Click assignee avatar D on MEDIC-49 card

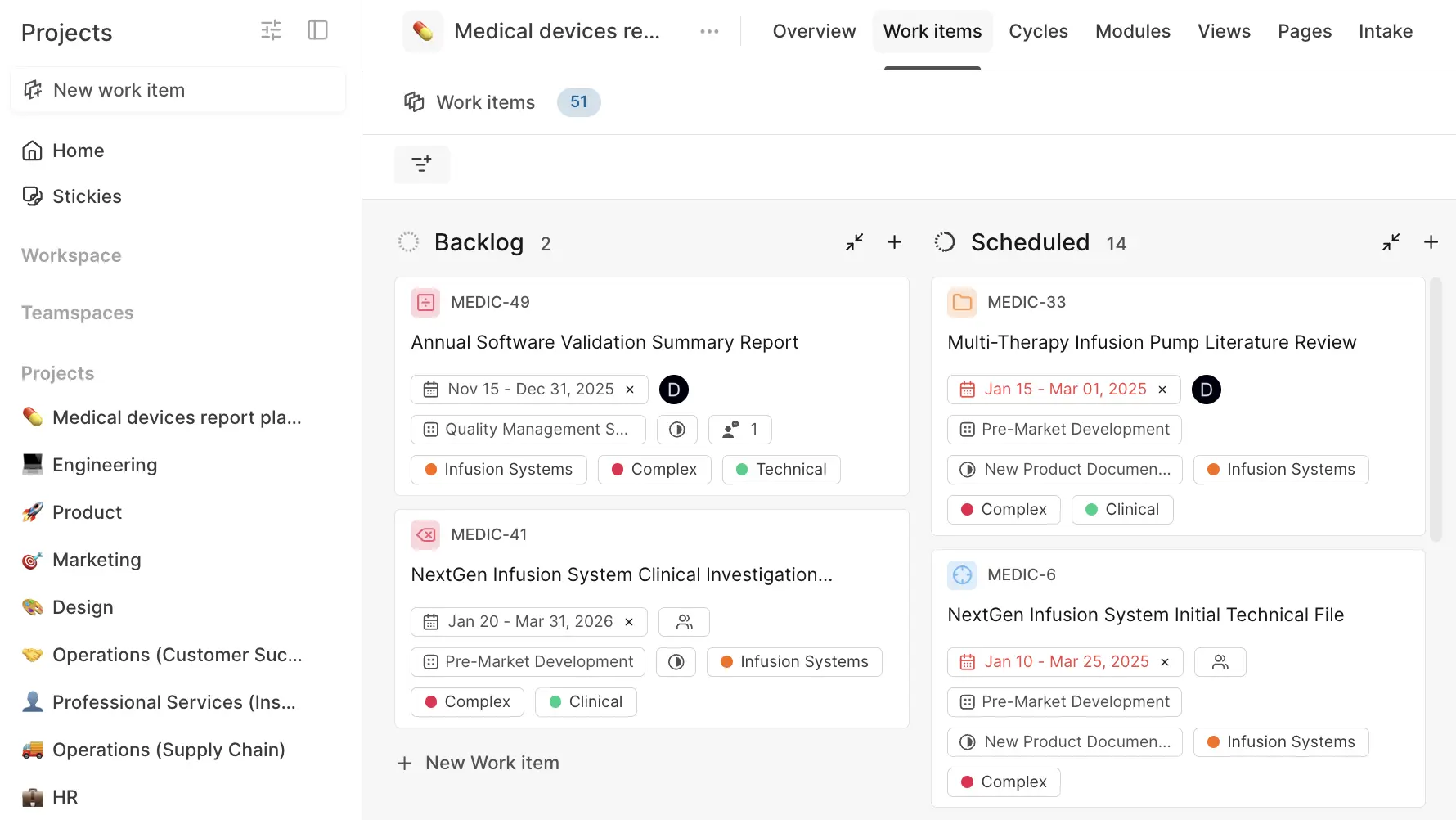pos(674,390)
